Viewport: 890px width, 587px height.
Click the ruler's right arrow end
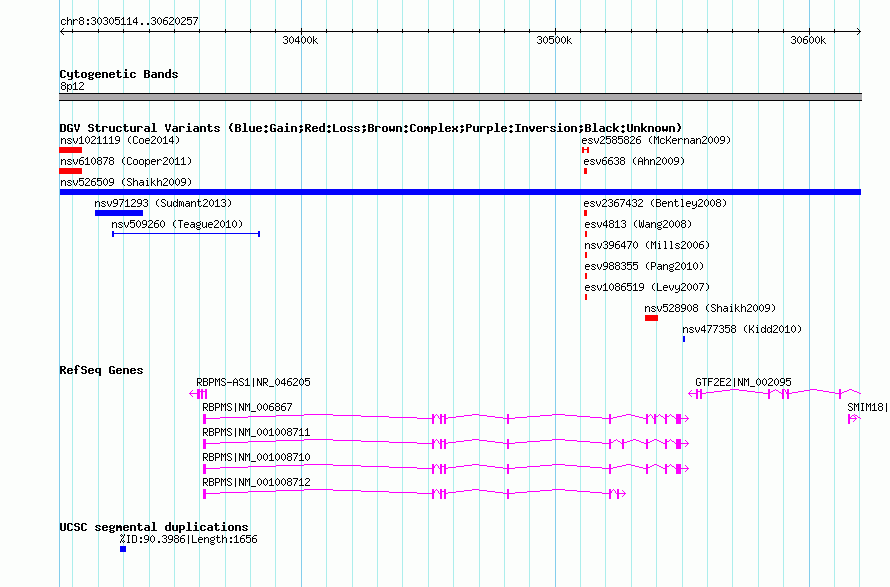[x=859, y=31]
